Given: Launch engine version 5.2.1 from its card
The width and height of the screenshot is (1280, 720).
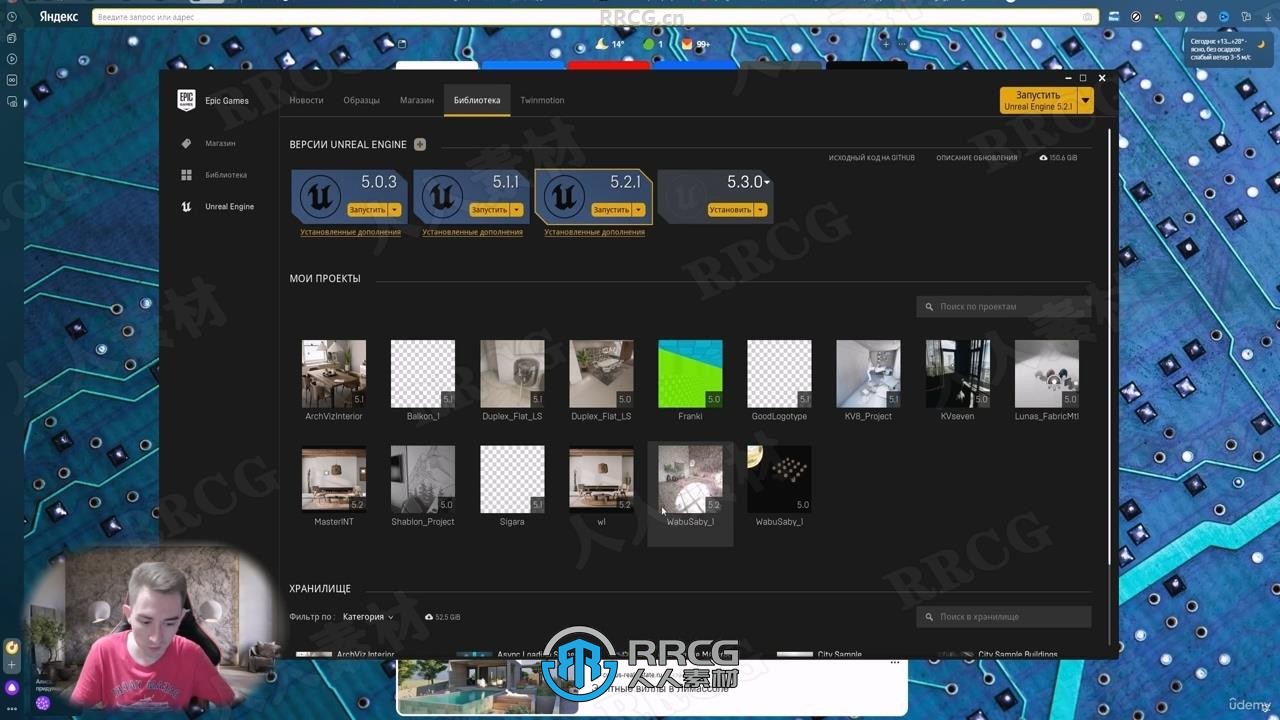Looking at the screenshot, I should (611, 210).
